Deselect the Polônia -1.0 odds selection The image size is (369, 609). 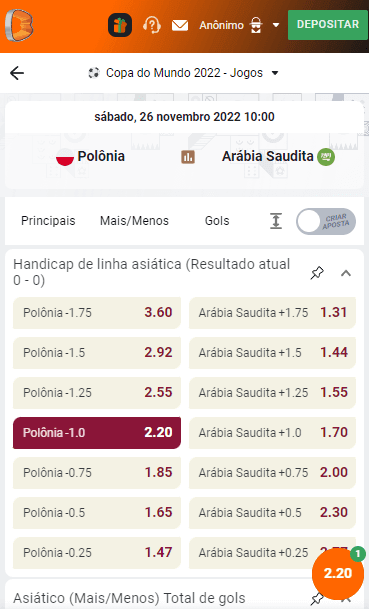pos(97,433)
